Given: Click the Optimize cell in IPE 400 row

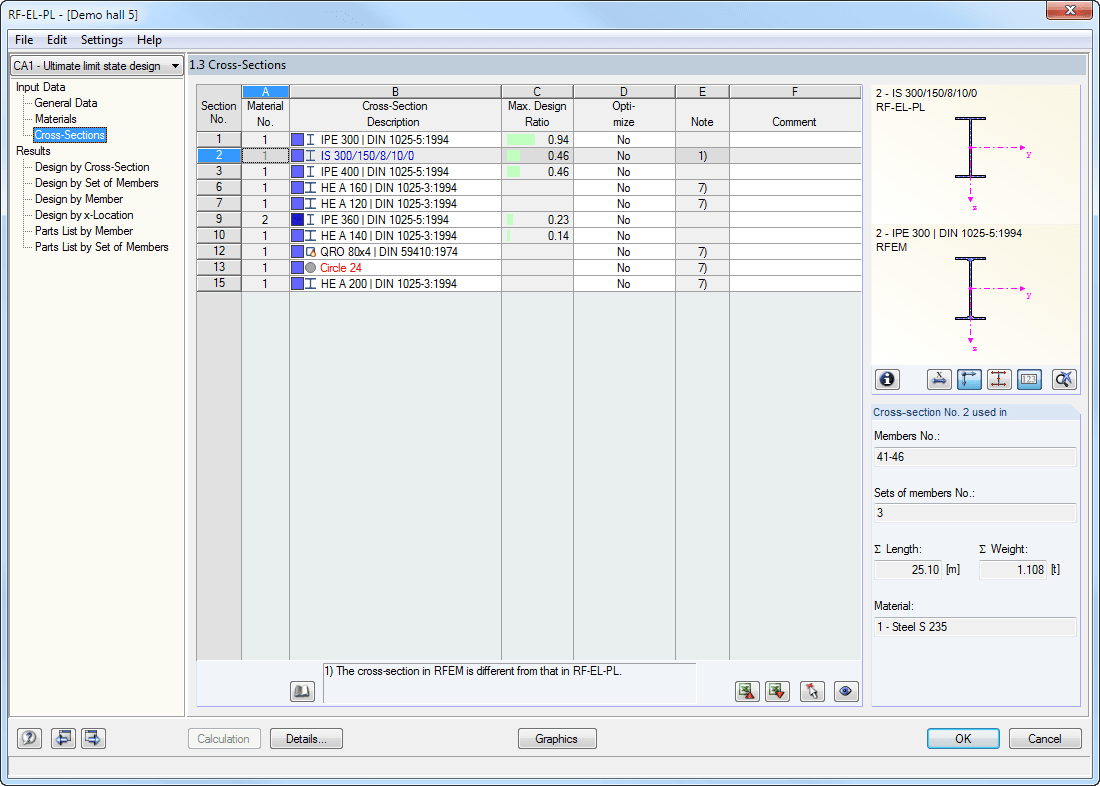Looking at the screenshot, I should (x=624, y=172).
